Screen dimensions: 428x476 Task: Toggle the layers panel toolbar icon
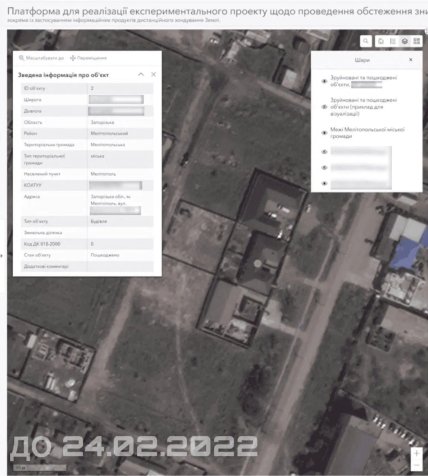pyautogui.click(x=405, y=41)
